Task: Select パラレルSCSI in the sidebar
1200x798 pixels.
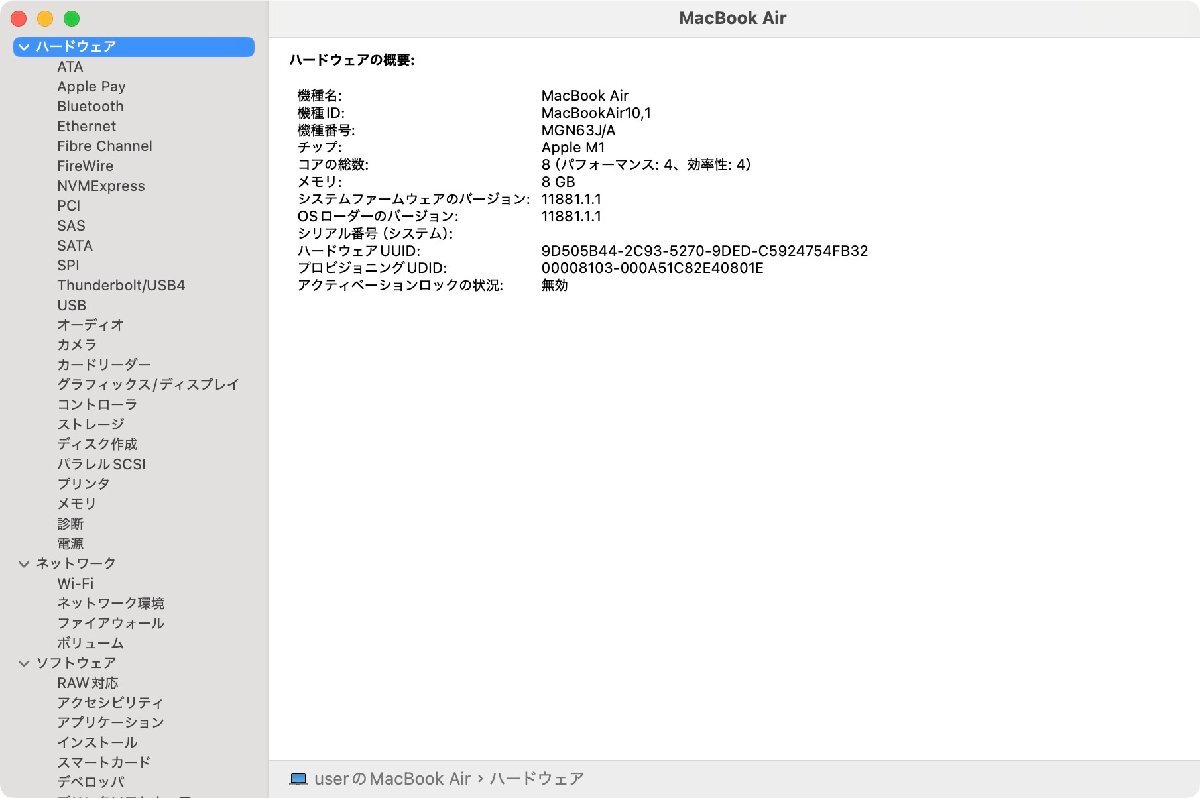Action: [101, 464]
